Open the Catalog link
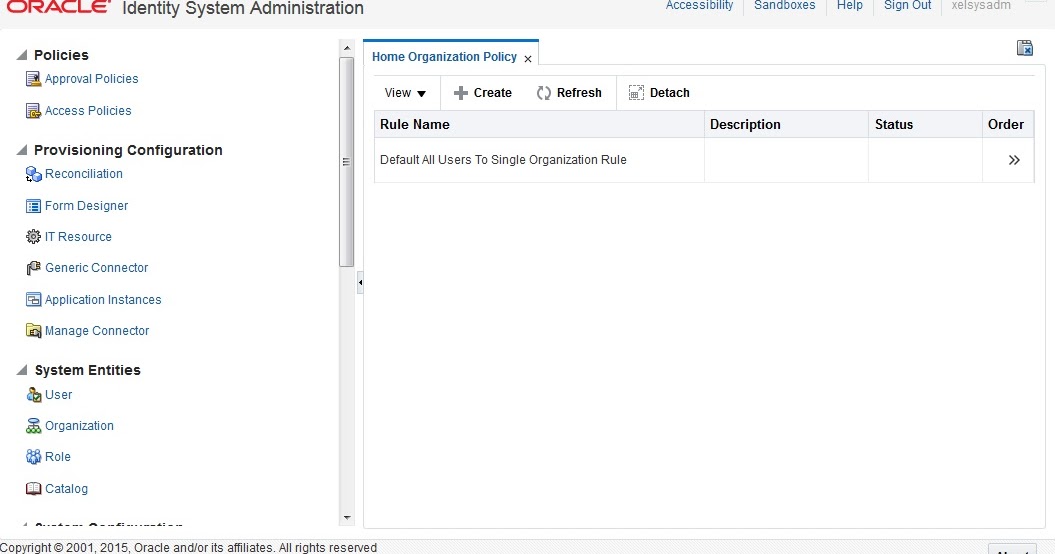The width and height of the screenshot is (1055, 554). pyautogui.click(x=66, y=489)
